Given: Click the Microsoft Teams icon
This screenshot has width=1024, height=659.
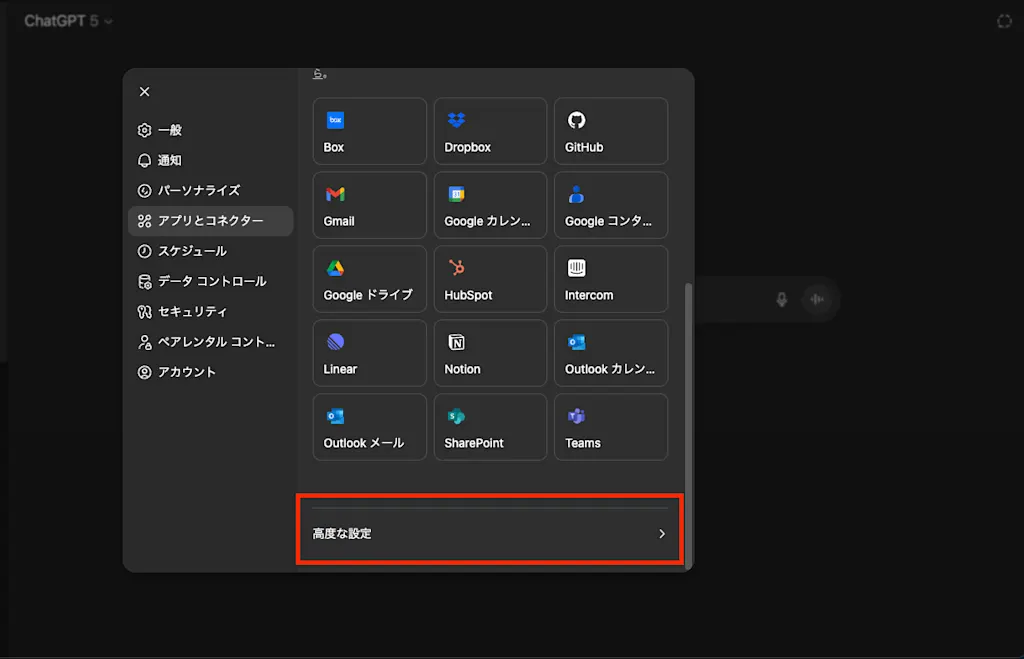Looking at the screenshot, I should (x=576, y=415).
